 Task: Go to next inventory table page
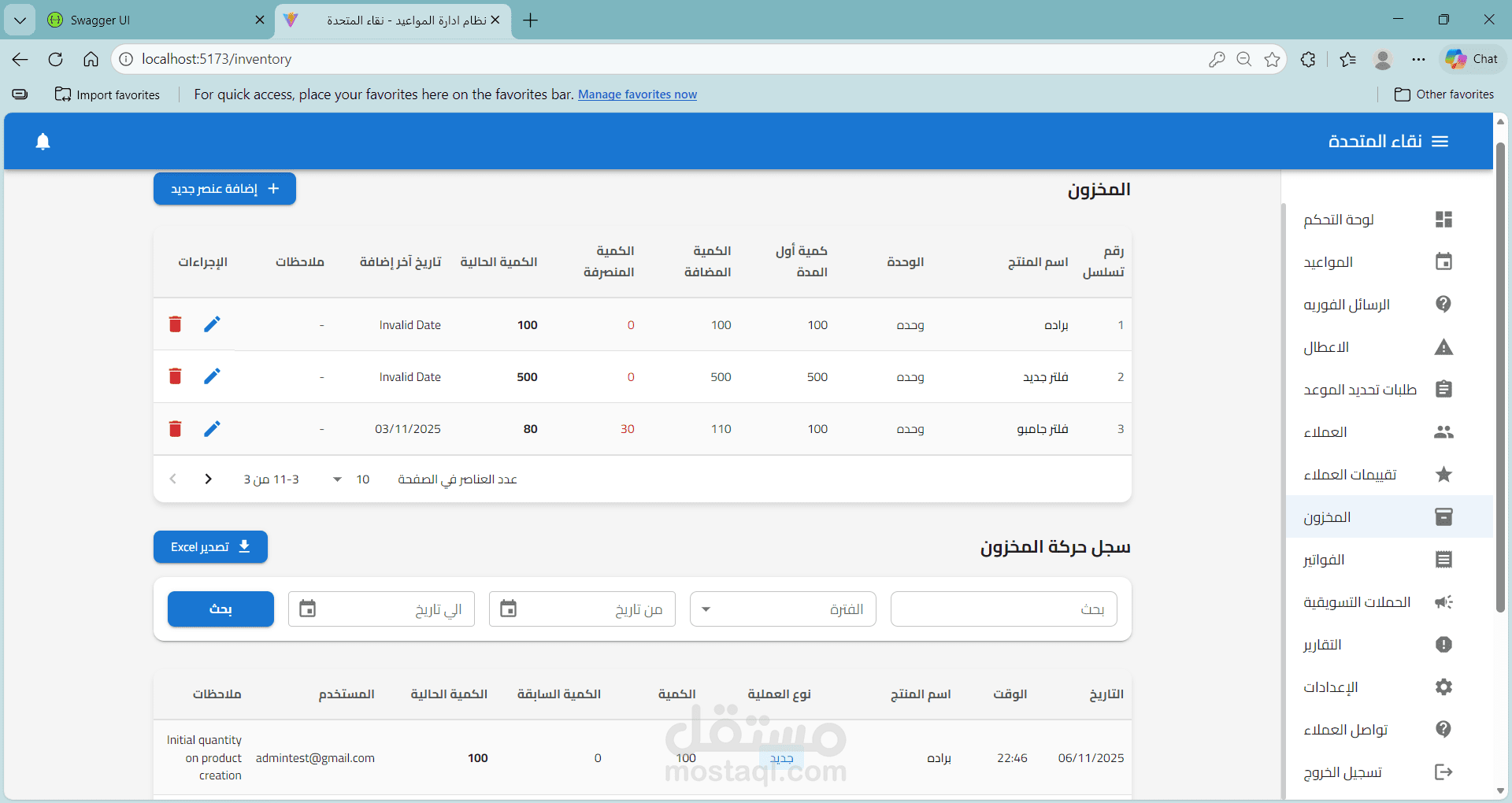[x=208, y=479]
